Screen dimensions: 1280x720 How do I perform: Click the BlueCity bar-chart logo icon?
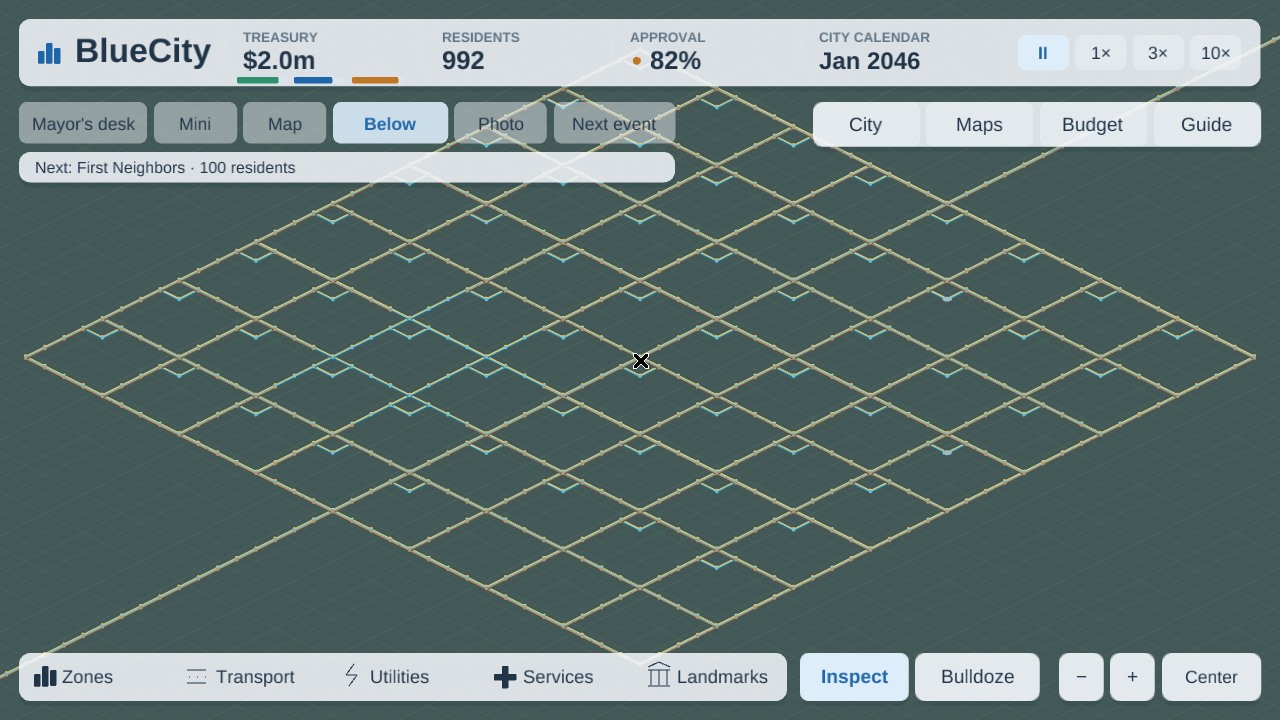point(49,53)
